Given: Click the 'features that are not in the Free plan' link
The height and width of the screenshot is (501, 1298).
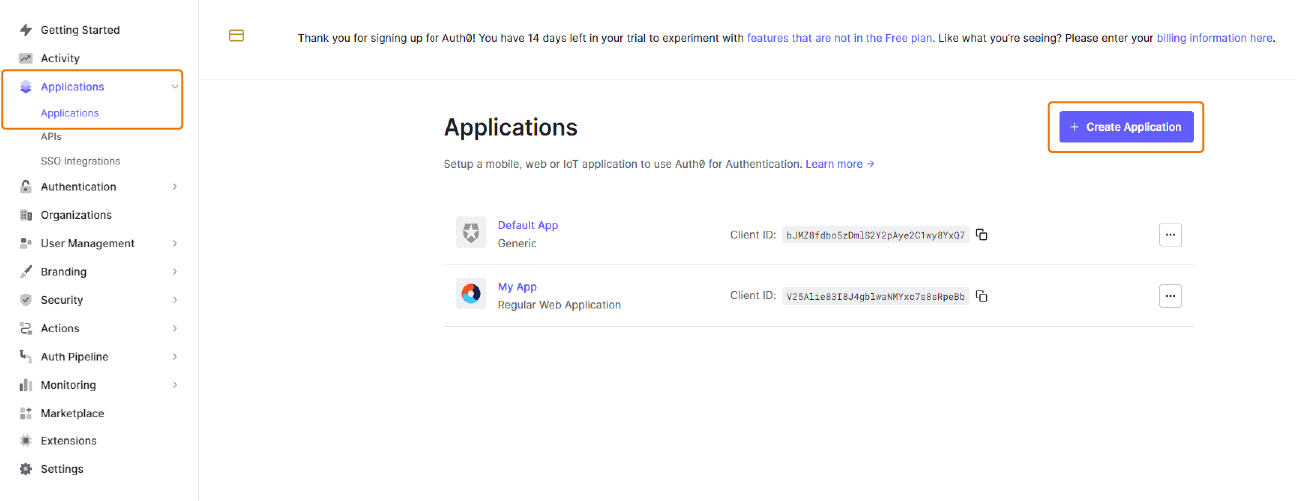Looking at the screenshot, I should (840, 38).
